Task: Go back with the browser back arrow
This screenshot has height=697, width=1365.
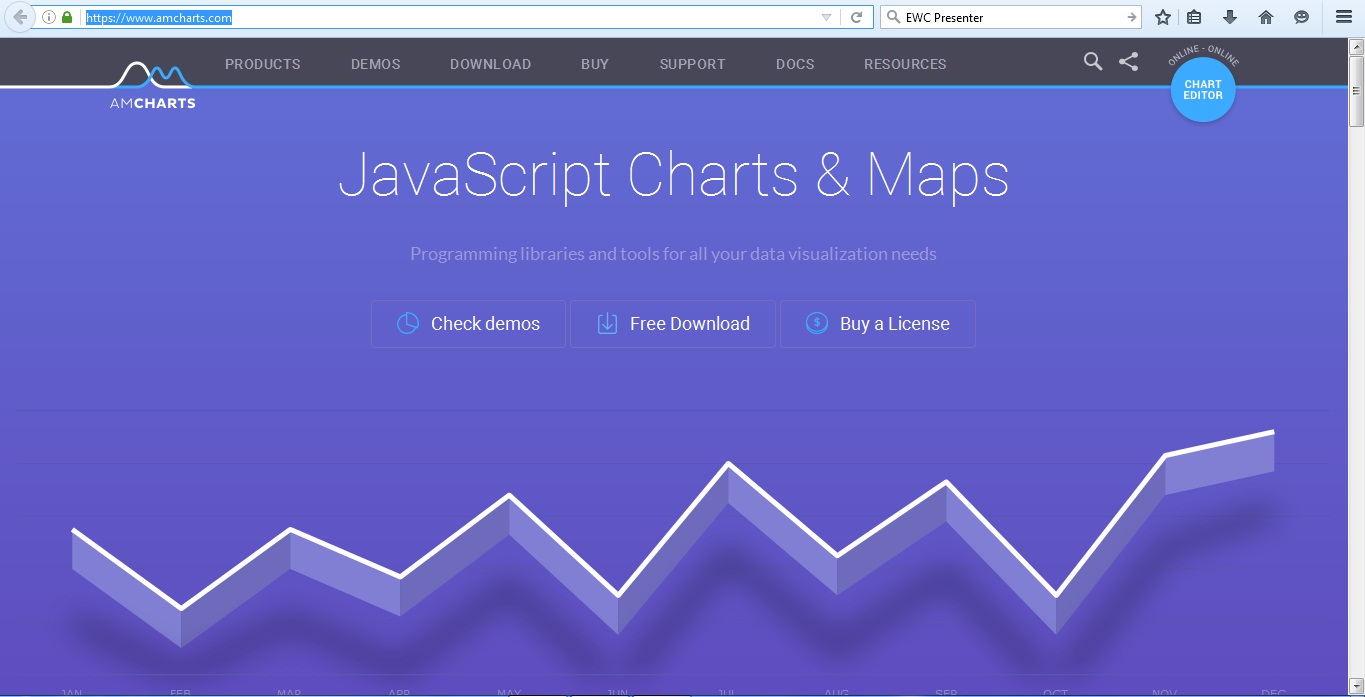Action: (19, 17)
